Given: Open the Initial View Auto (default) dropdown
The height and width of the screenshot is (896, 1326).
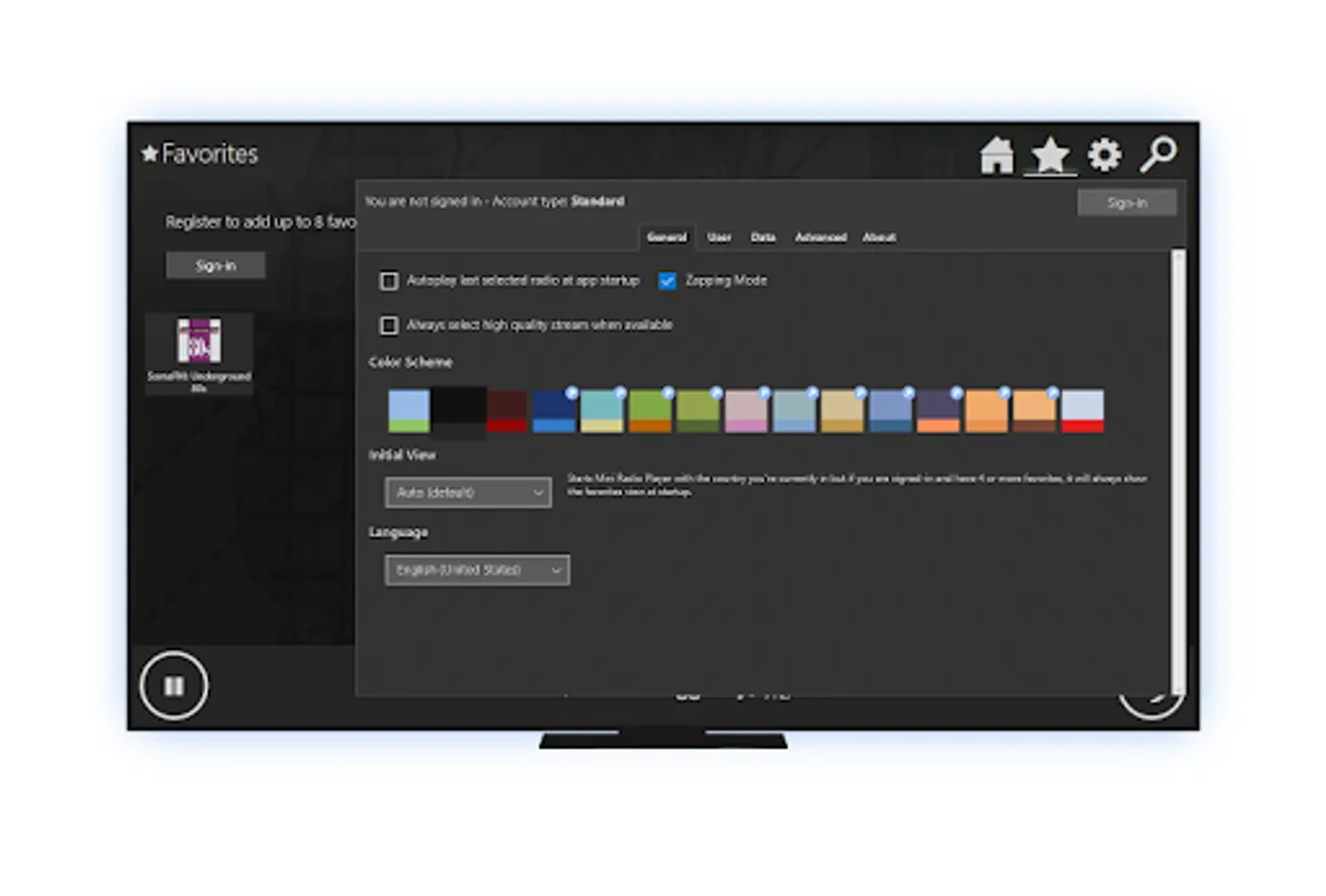Looking at the screenshot, I should tap(468, 493).
